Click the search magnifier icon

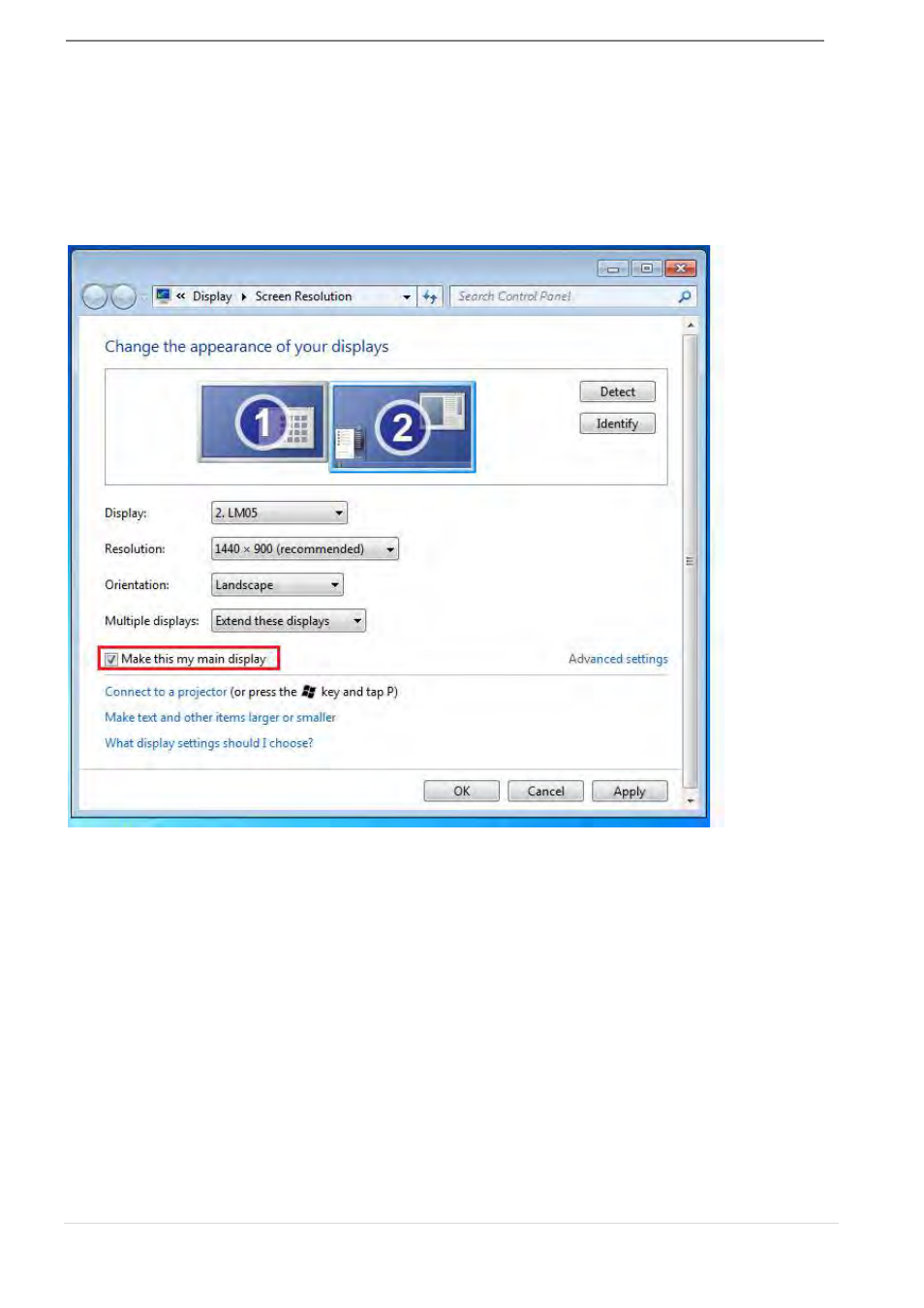coord(685,296)
